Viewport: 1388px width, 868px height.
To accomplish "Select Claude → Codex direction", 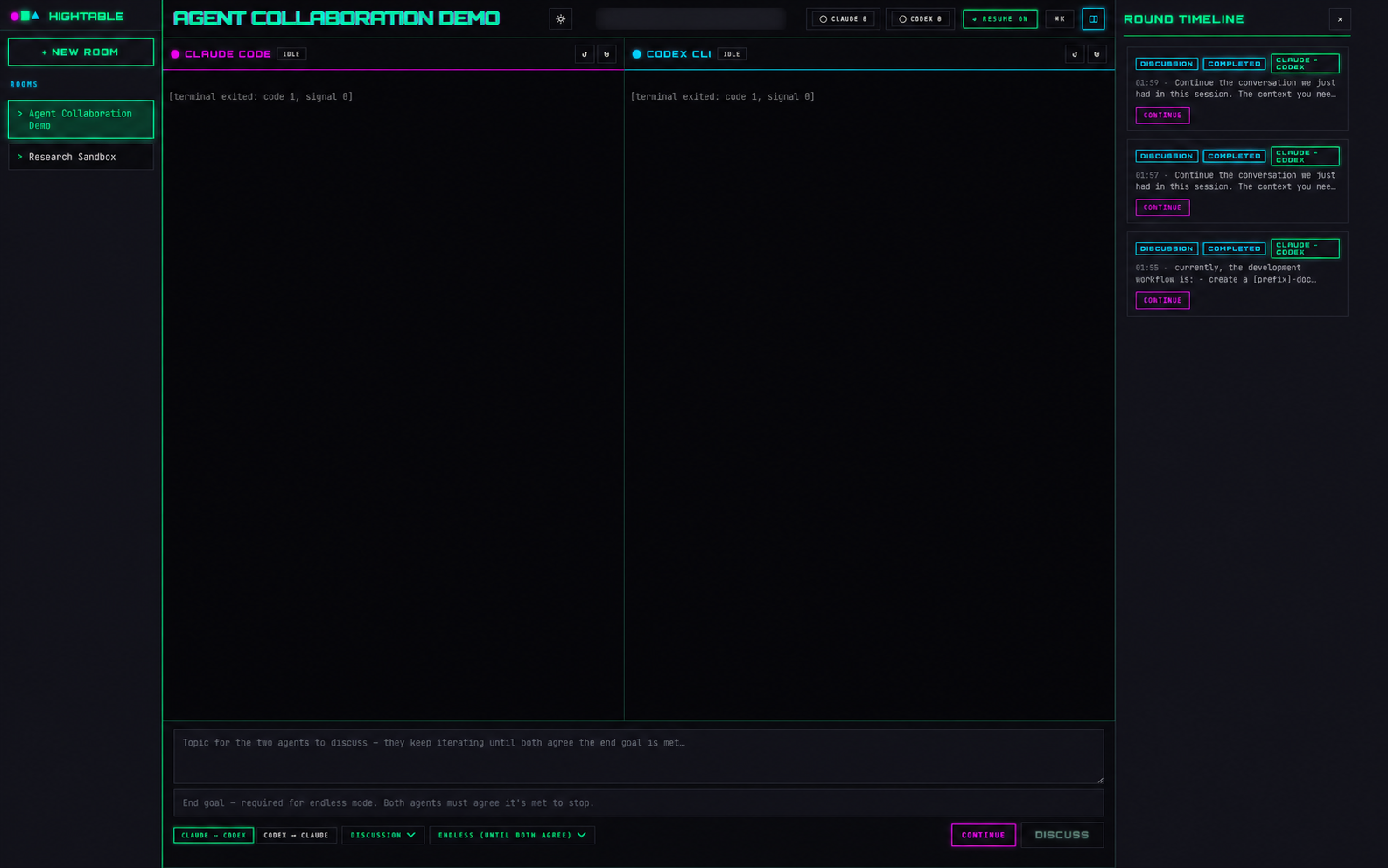I will click(214, 835).
